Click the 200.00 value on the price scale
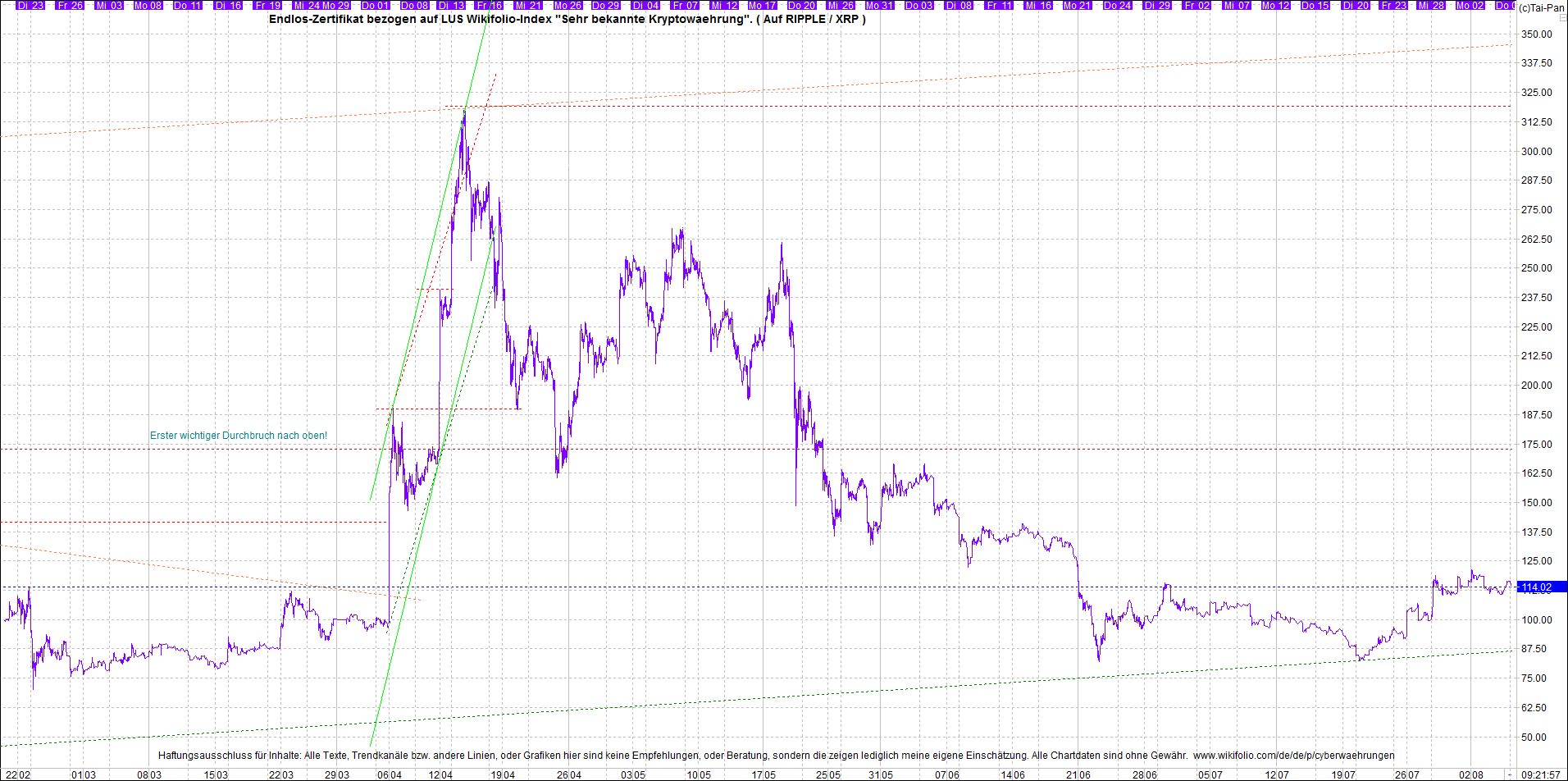This screenshot has height=781, width=1568. pyautogui.click(x=1536, y=386)
